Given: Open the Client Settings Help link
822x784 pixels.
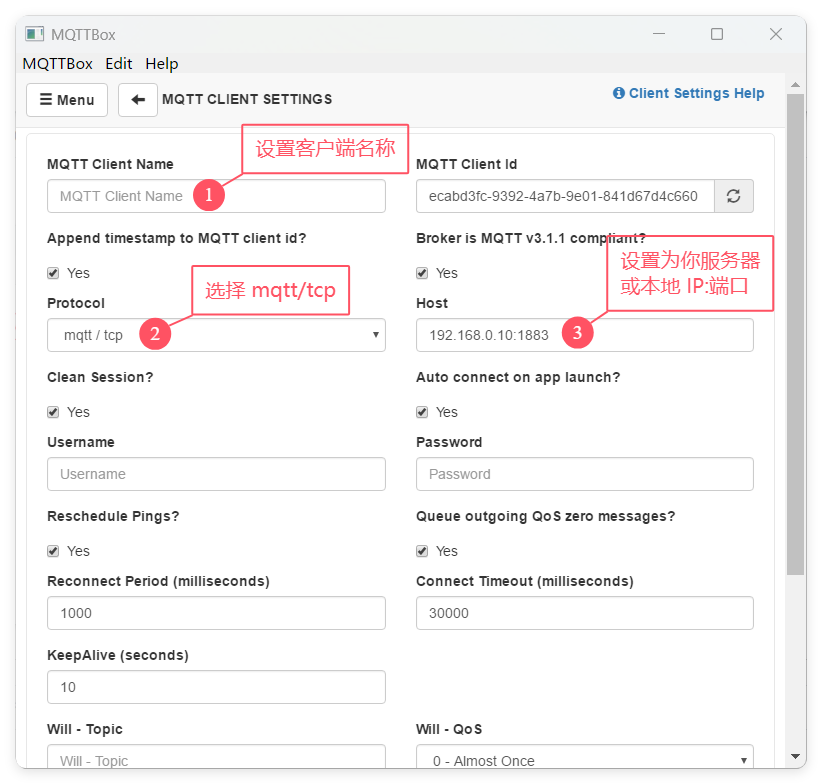Looking at the screenshot, I should pyautogui.click(x=688, y=93).
